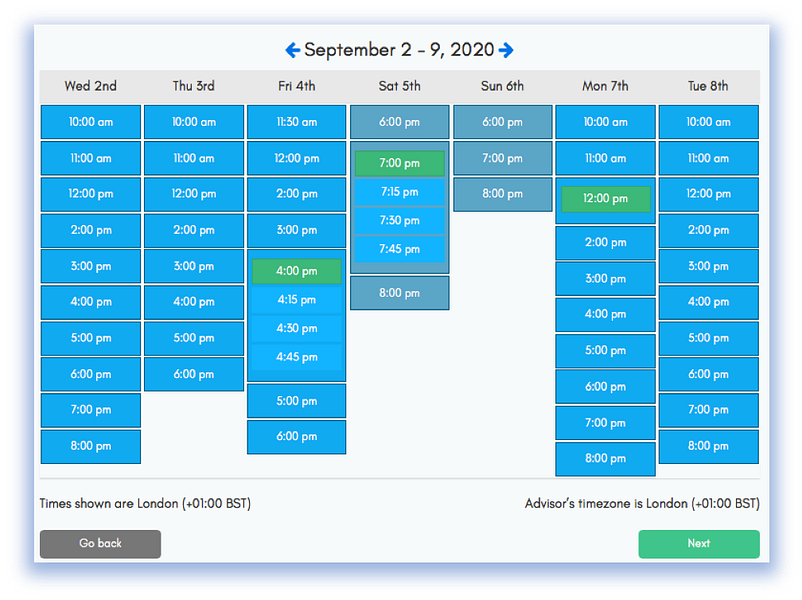Select Friday 4:15 pm sub-slot
This screenshot has height=600, width=802.
point(297,300)
